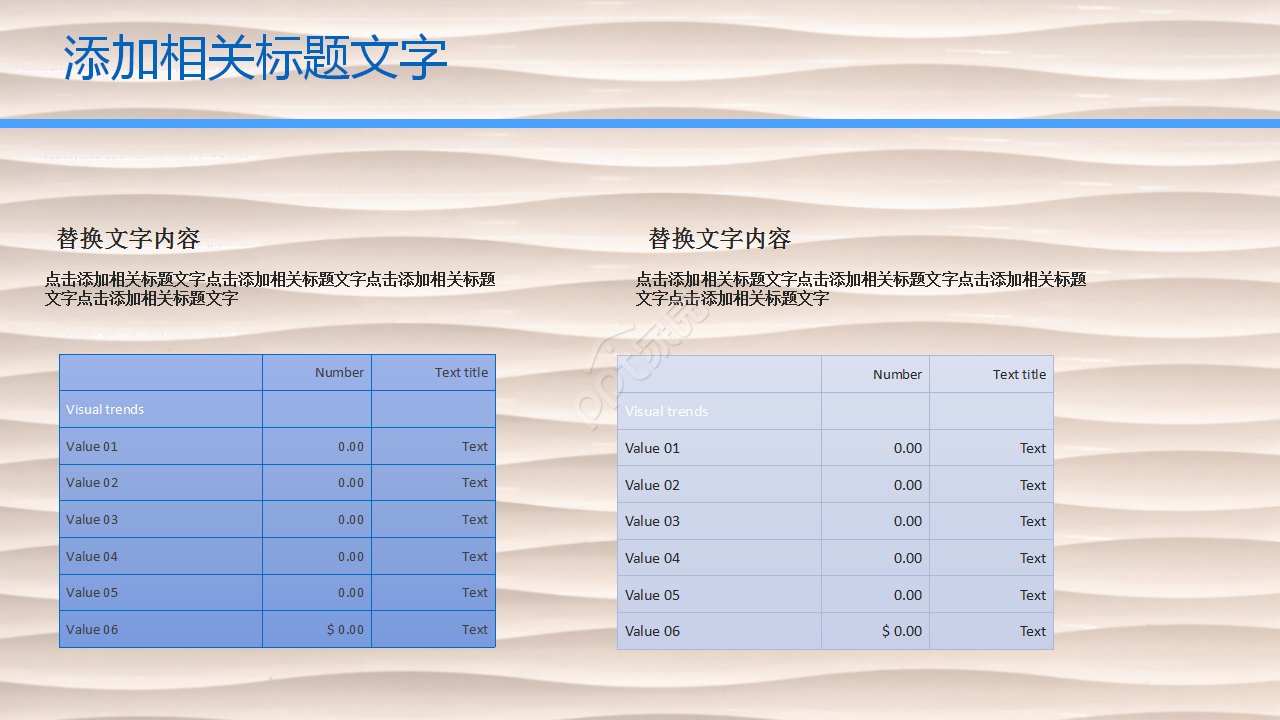The height and width of the screenshot is (720, 1280).
Task: Click the Text title header in left table
Action: point(464,372)
